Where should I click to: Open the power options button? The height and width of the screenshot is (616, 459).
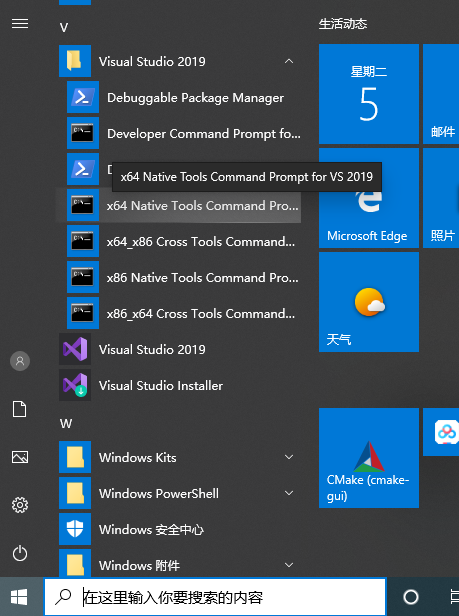(x=20, y=554)
